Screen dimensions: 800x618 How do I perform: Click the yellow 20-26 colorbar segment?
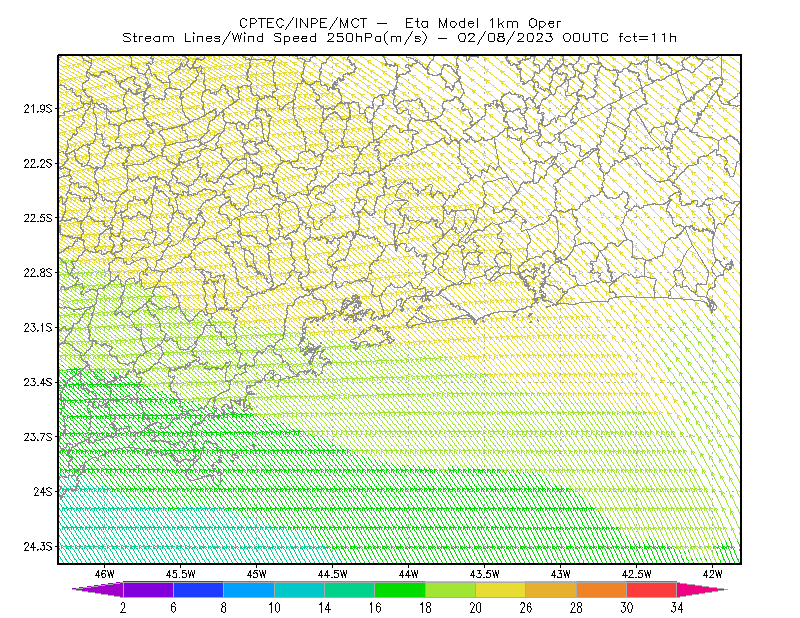coord(501,589)
